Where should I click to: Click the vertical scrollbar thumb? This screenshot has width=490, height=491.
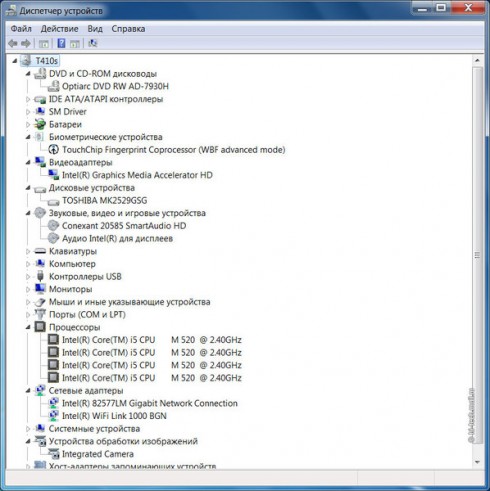(x=477, y=255)
